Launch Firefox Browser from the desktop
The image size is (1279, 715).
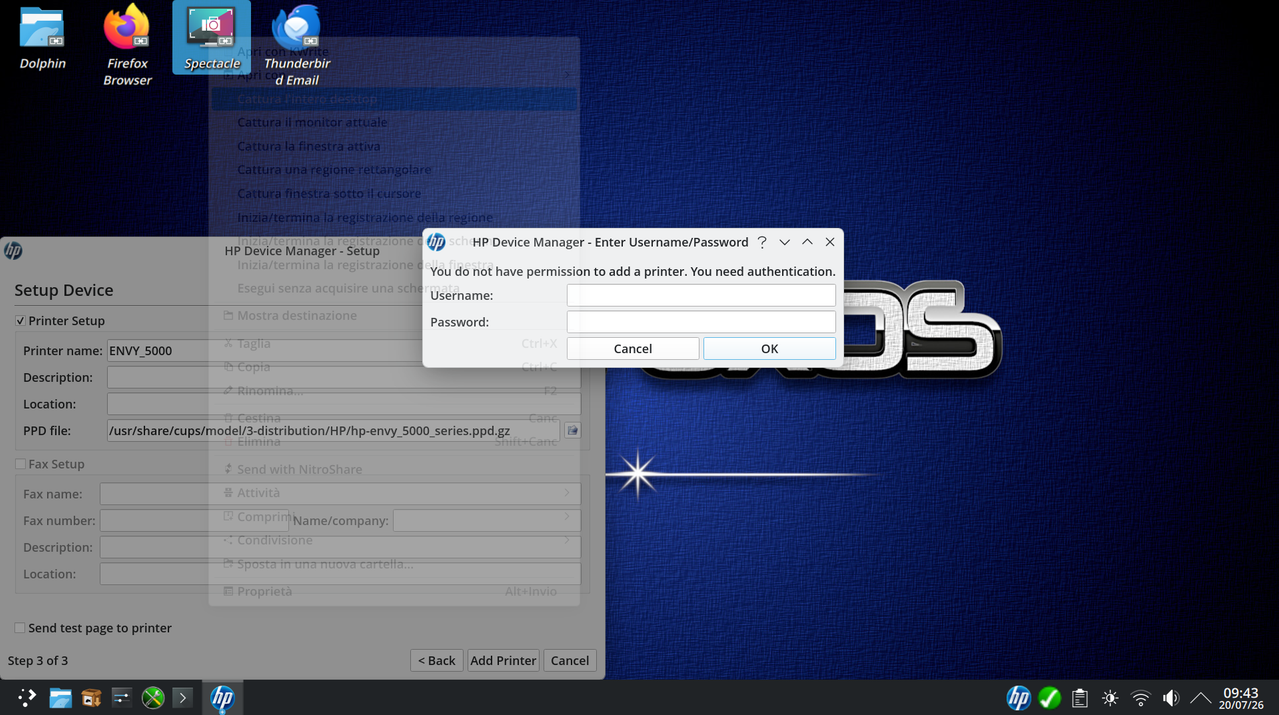[x=127, y=45]
